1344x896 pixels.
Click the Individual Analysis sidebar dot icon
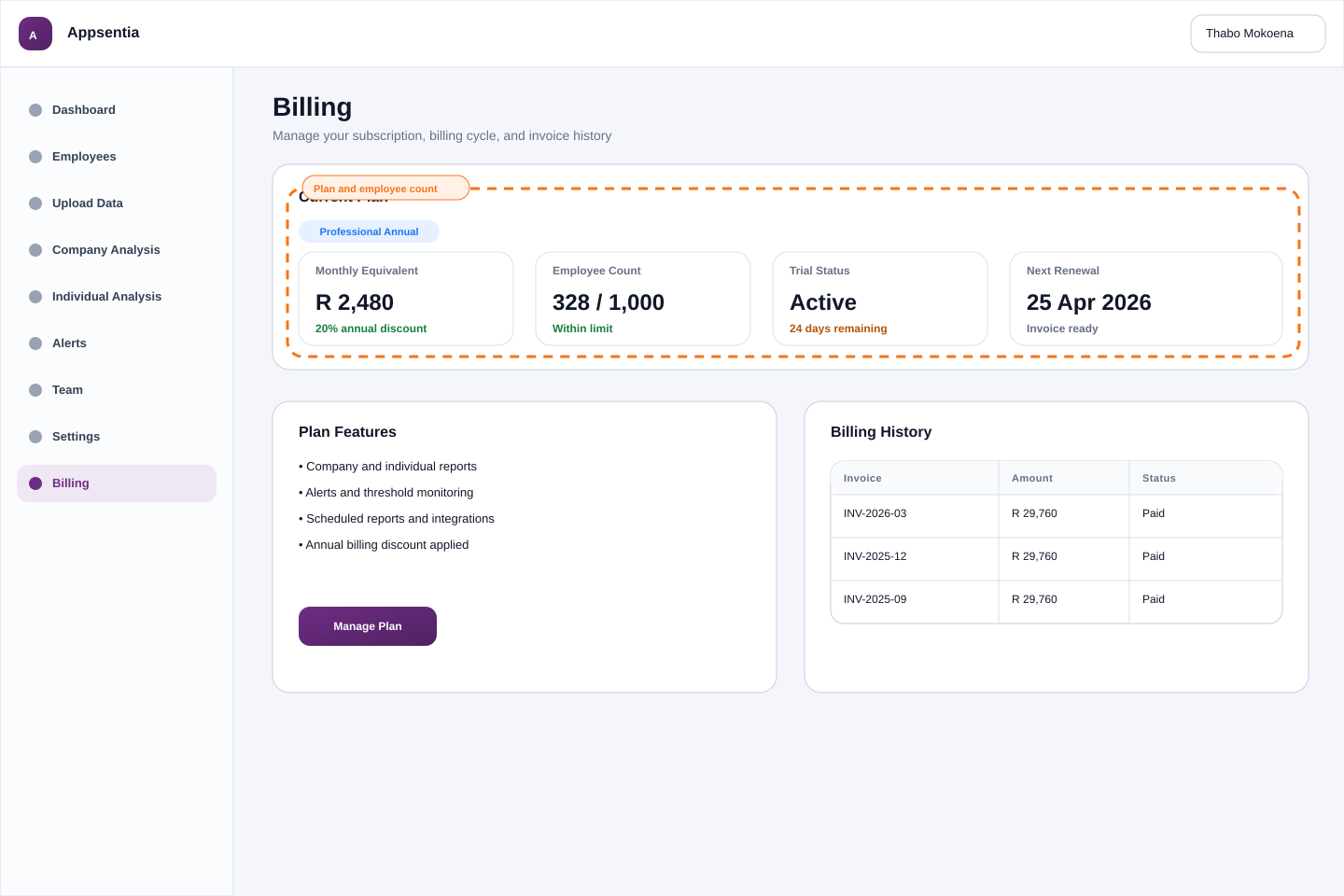[35, 297]
